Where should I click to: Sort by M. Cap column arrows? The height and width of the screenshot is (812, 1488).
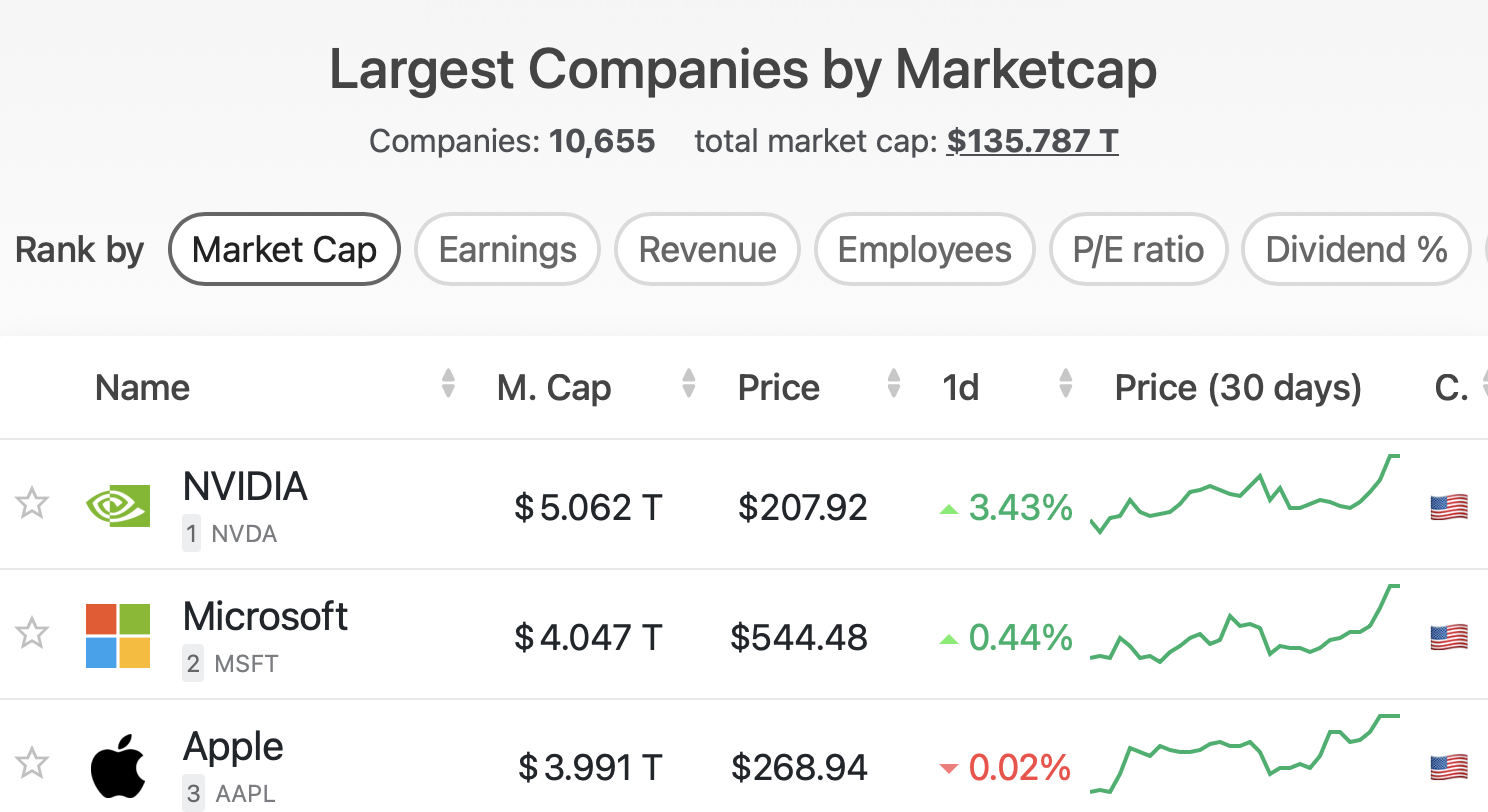click(x=688, y=384)
